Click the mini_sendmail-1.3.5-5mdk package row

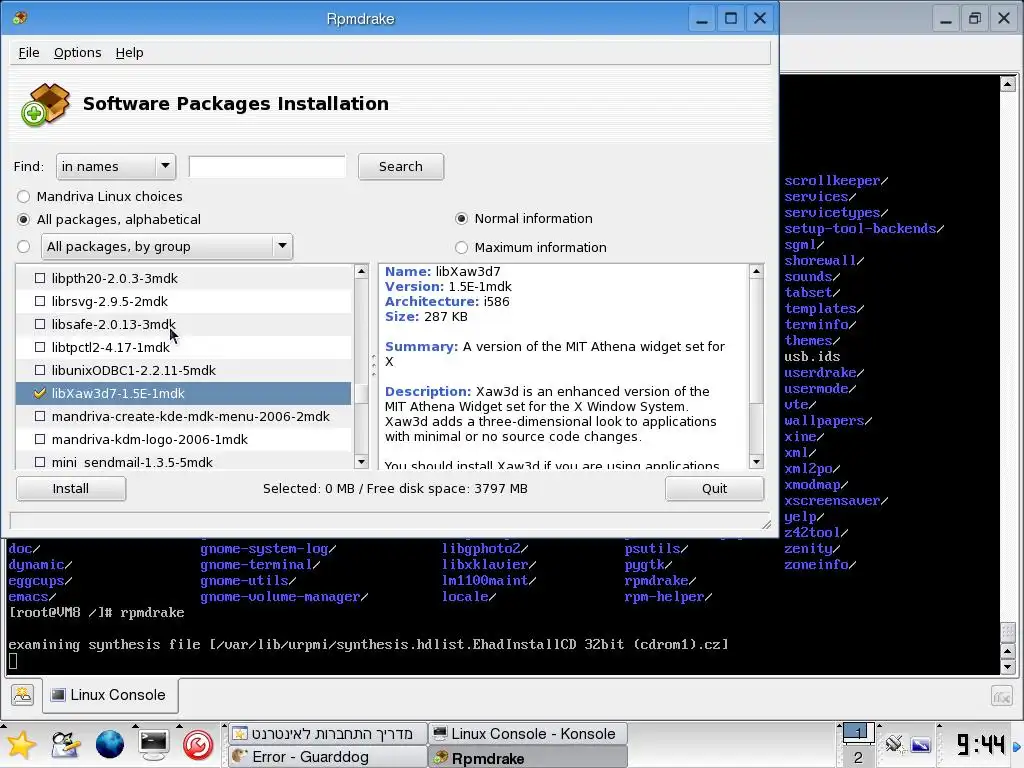click(x=184, y=462)
